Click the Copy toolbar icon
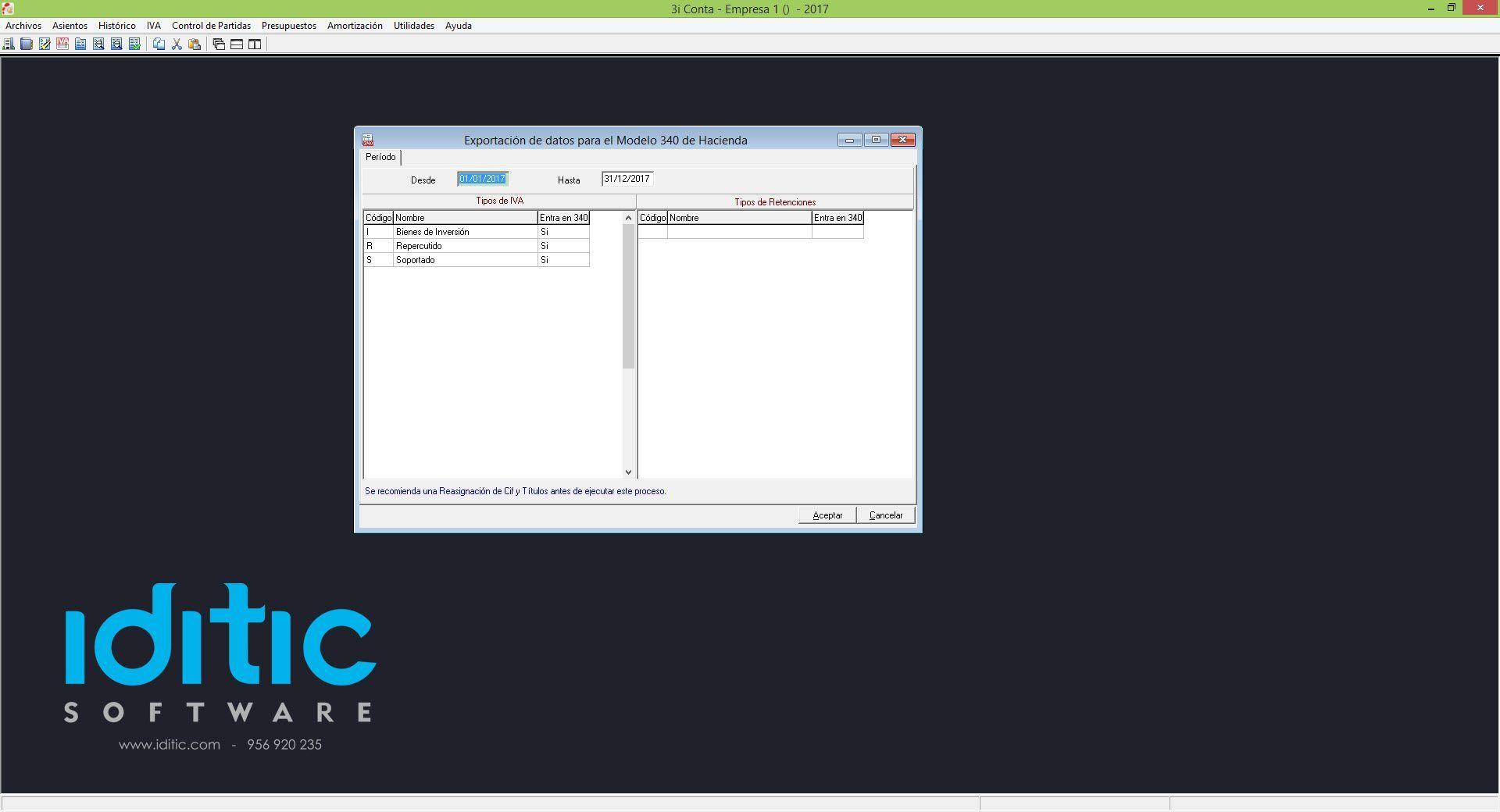The image size is (1500, 812). pos(159,45)
